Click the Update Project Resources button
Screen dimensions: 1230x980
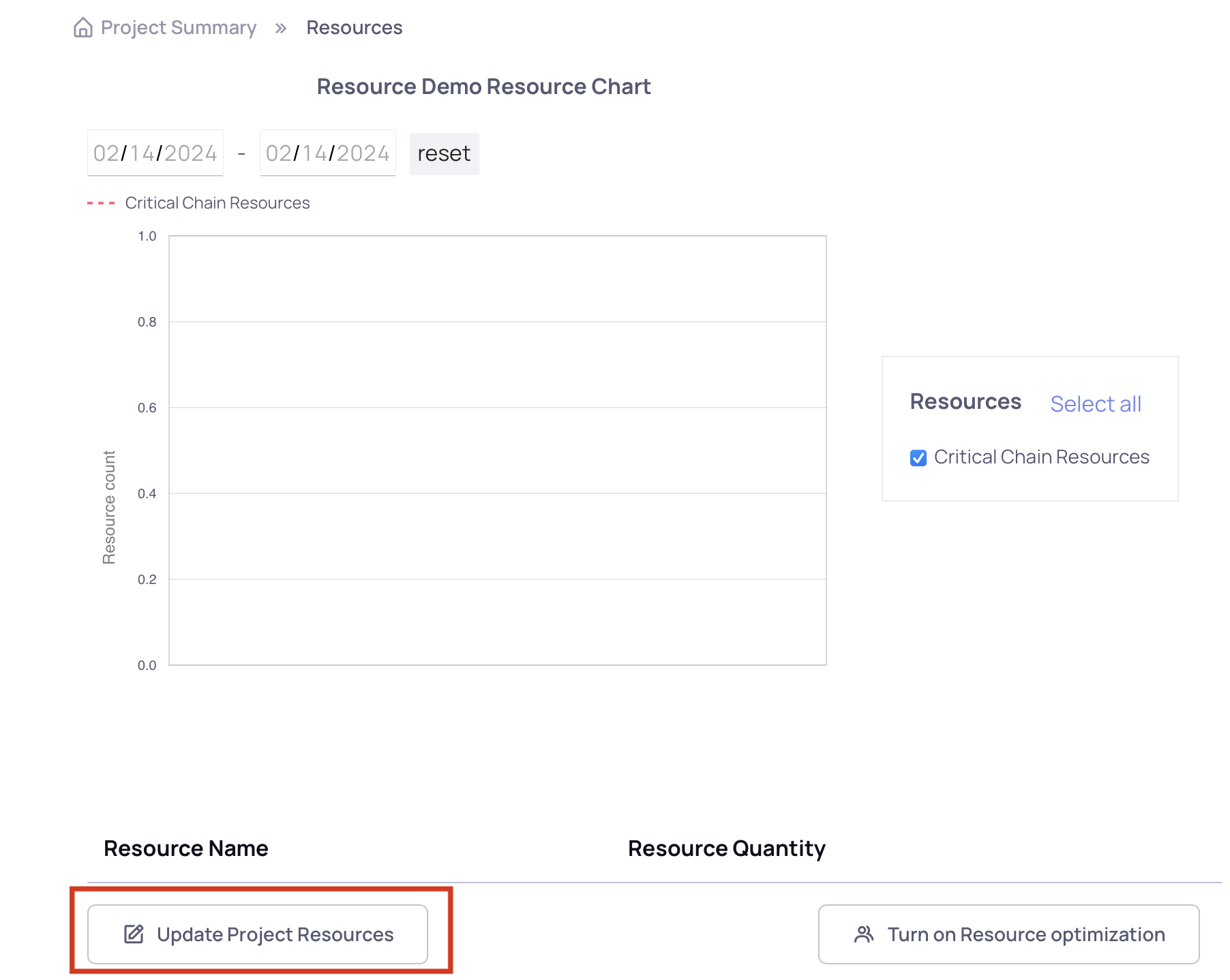click(x=258, y=934)
